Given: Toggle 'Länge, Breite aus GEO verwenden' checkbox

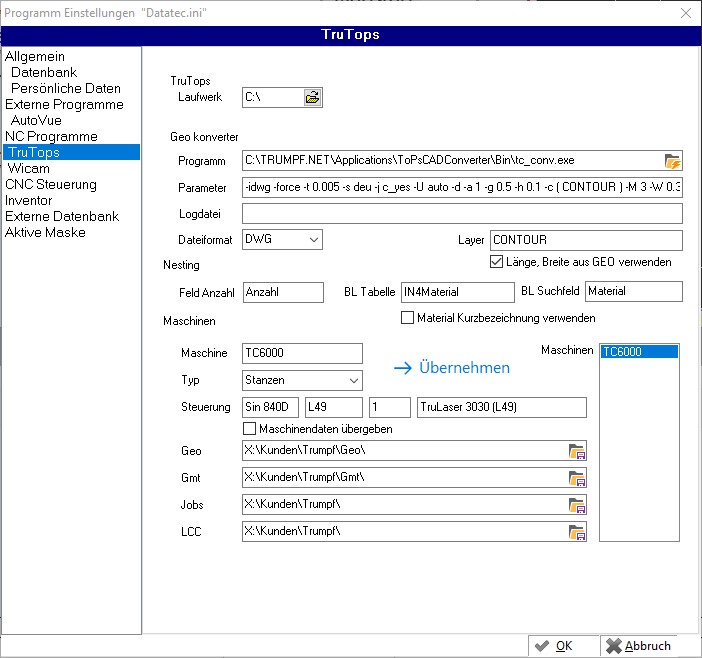Looking at the screenshot, I should [x=496, y=262].
